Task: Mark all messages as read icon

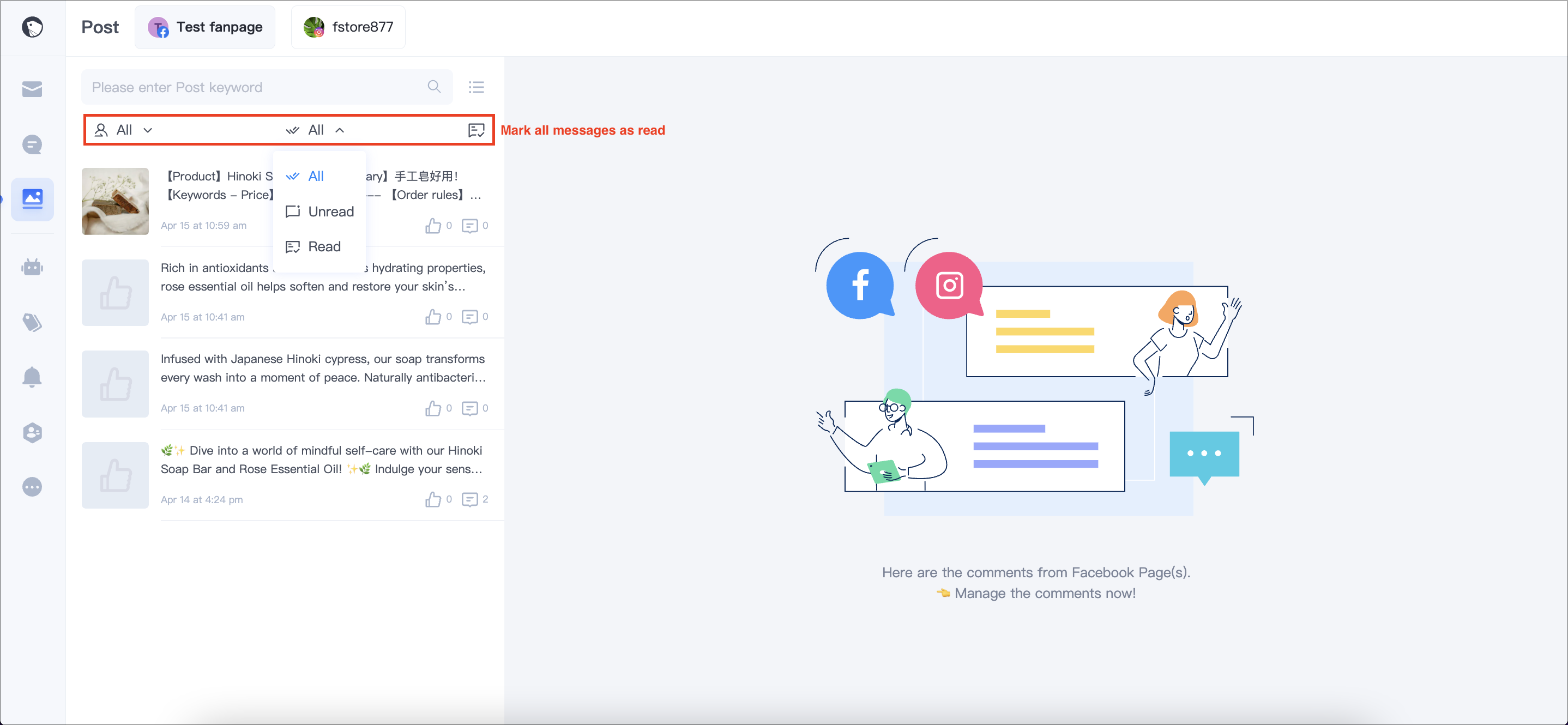Action: [476, 130]
